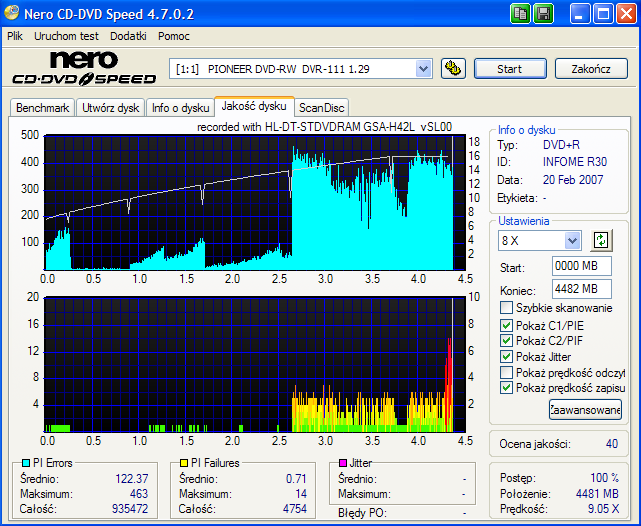The image size is (641, 526).
Task: Click the copy-to-clipboard icon in title bar
Action: click(x=521, y=13)
